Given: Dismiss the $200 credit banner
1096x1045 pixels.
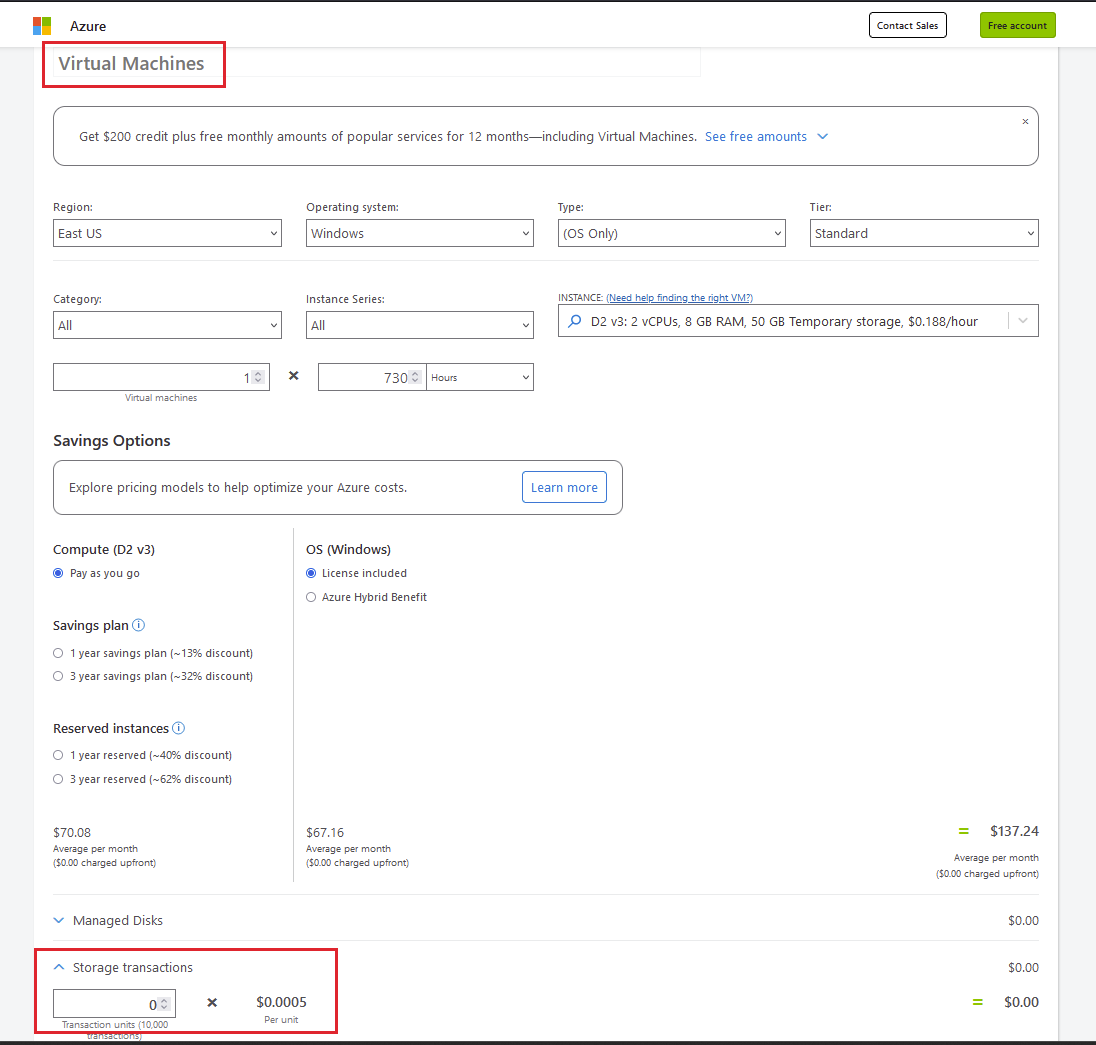Looking at the screenshot, I should [x=1025, y=120].
